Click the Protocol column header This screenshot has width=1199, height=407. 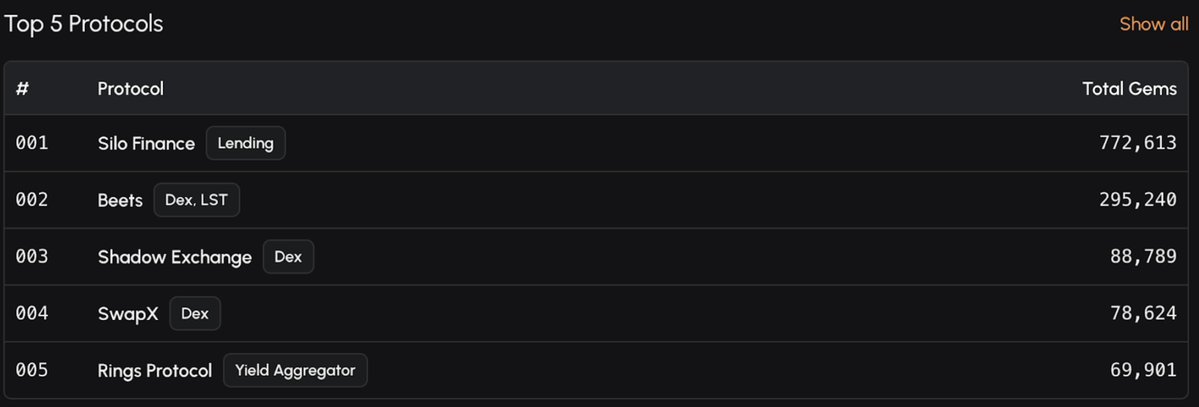coord(131,89)
